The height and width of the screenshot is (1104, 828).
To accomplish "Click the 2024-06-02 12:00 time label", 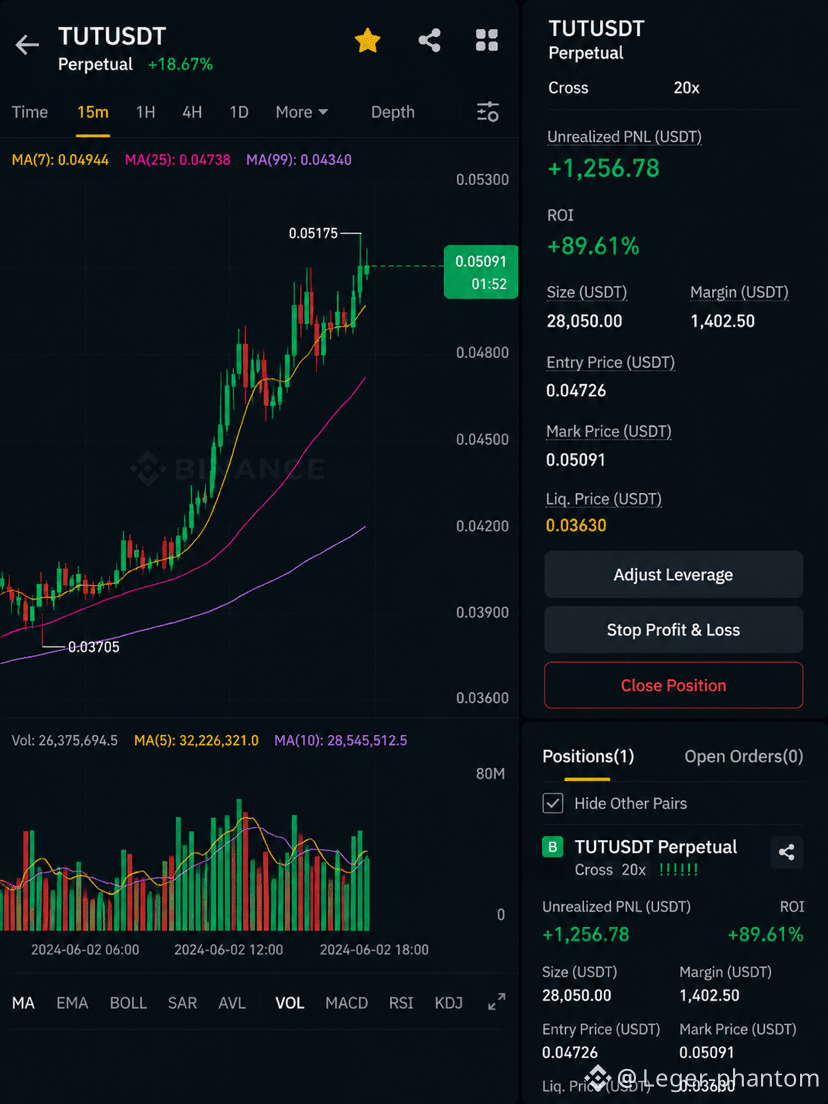I will point(229,950).
